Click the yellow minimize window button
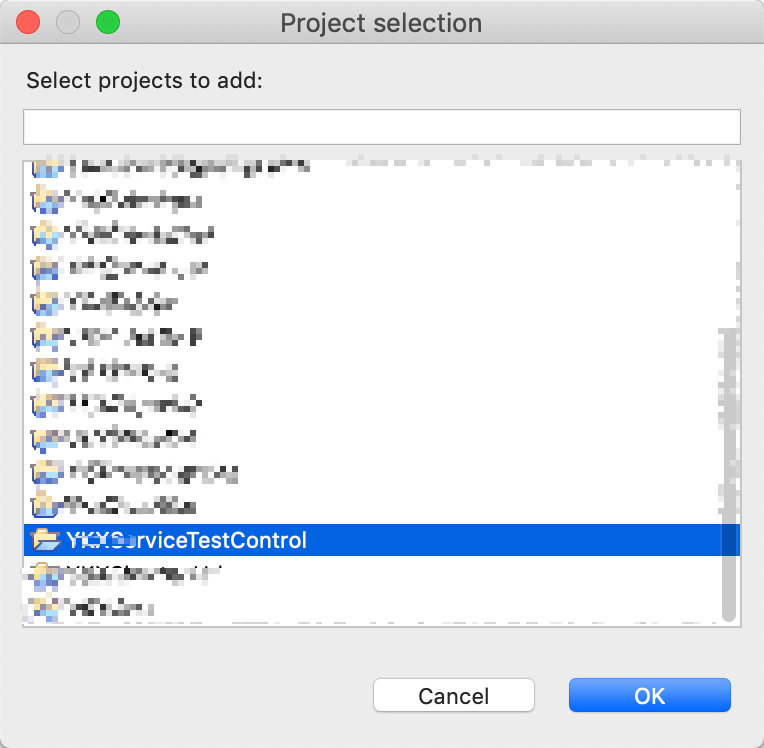 [x=67, y=22]
